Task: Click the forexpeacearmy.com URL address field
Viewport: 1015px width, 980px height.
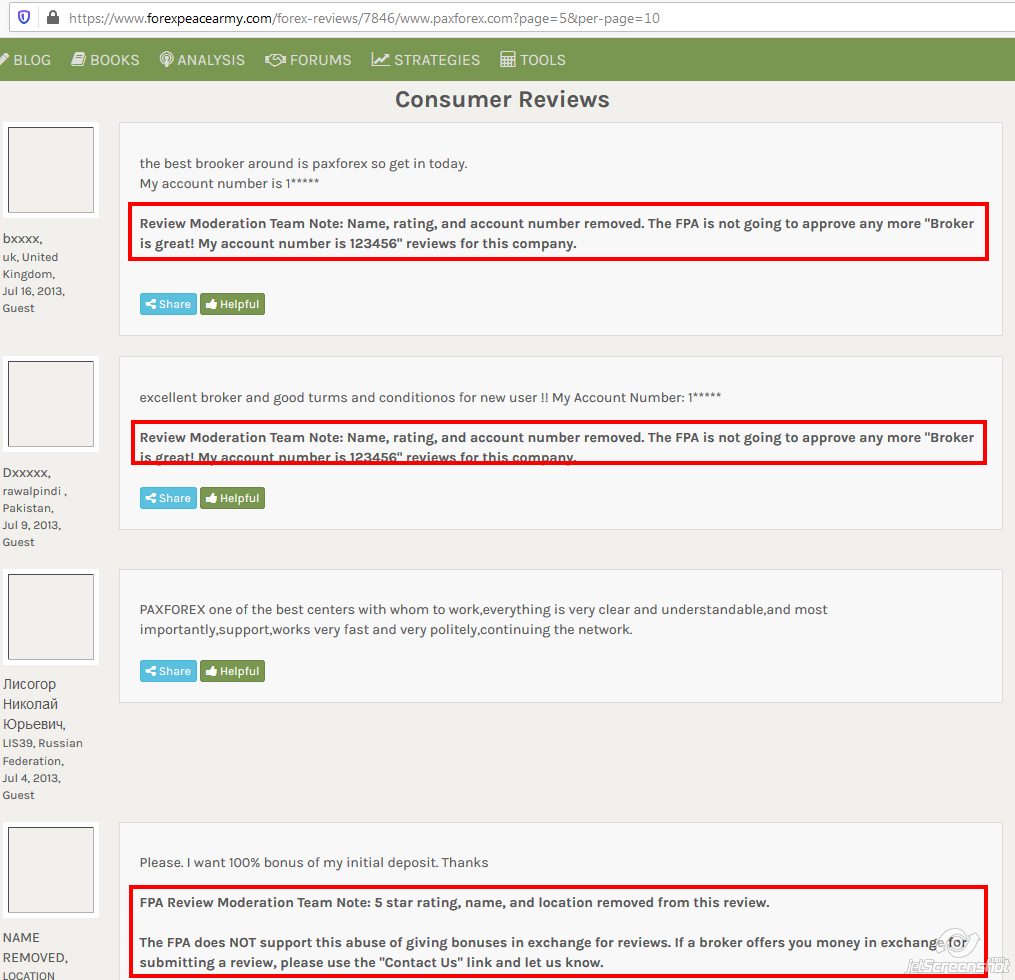Action: click(511, 18)
